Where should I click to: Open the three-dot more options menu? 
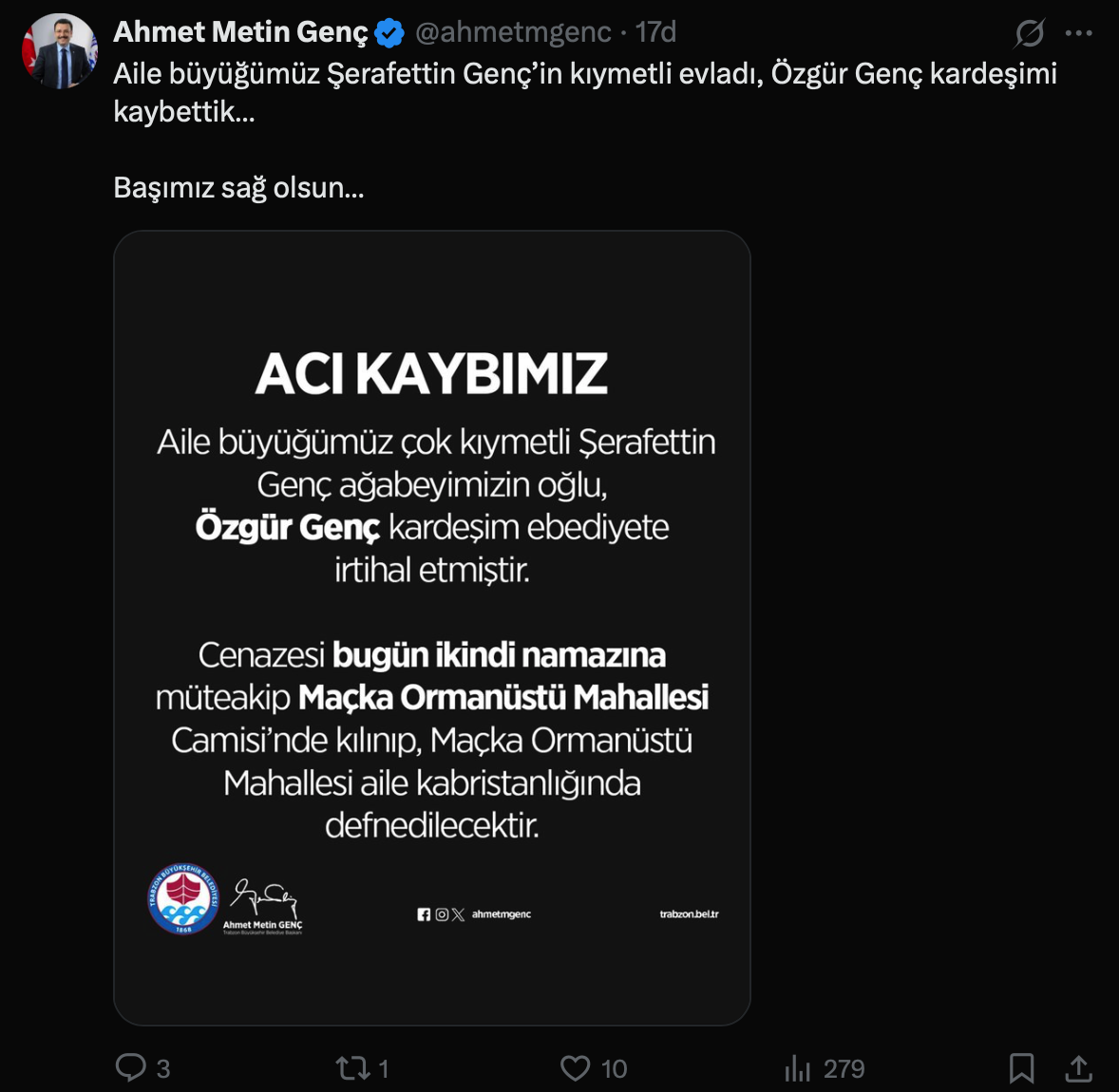(1079, 33)
